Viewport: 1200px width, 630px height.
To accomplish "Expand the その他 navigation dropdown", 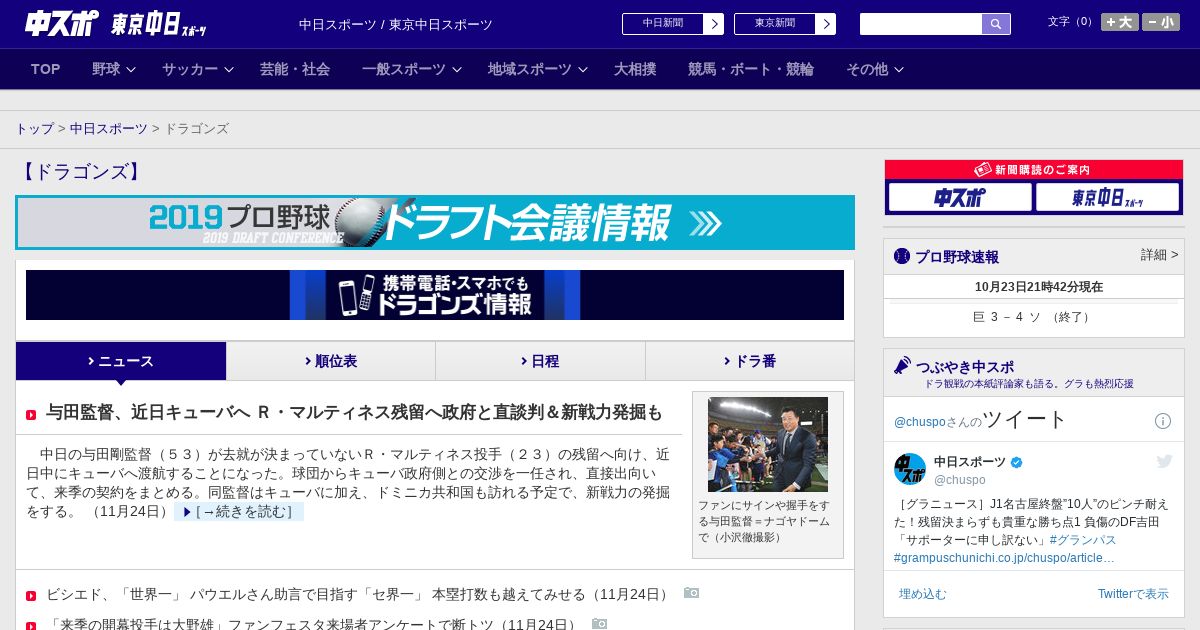I will point(875,69).
